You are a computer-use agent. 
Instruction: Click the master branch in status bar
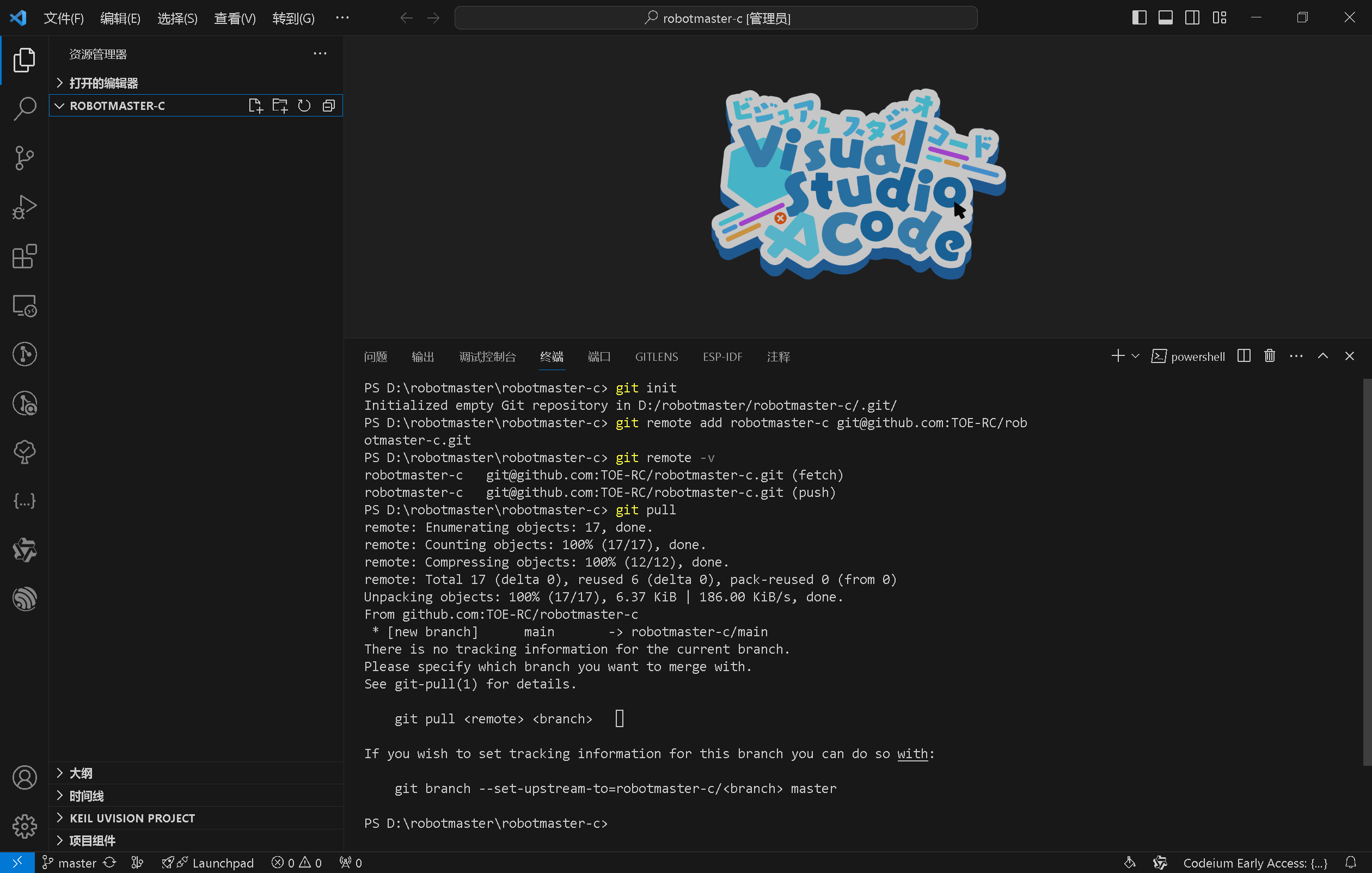coord(70,863)
